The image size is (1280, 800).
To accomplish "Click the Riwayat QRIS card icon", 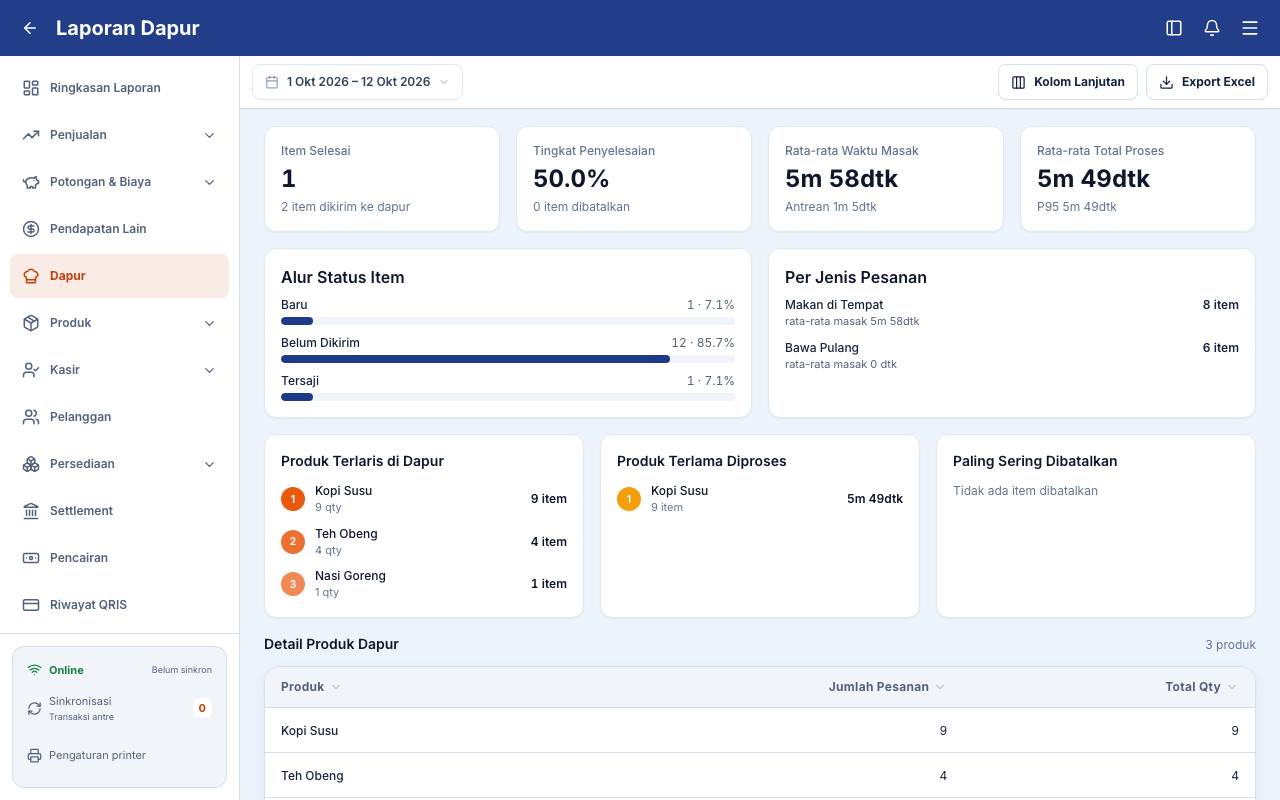I will (x=31, y=605).
